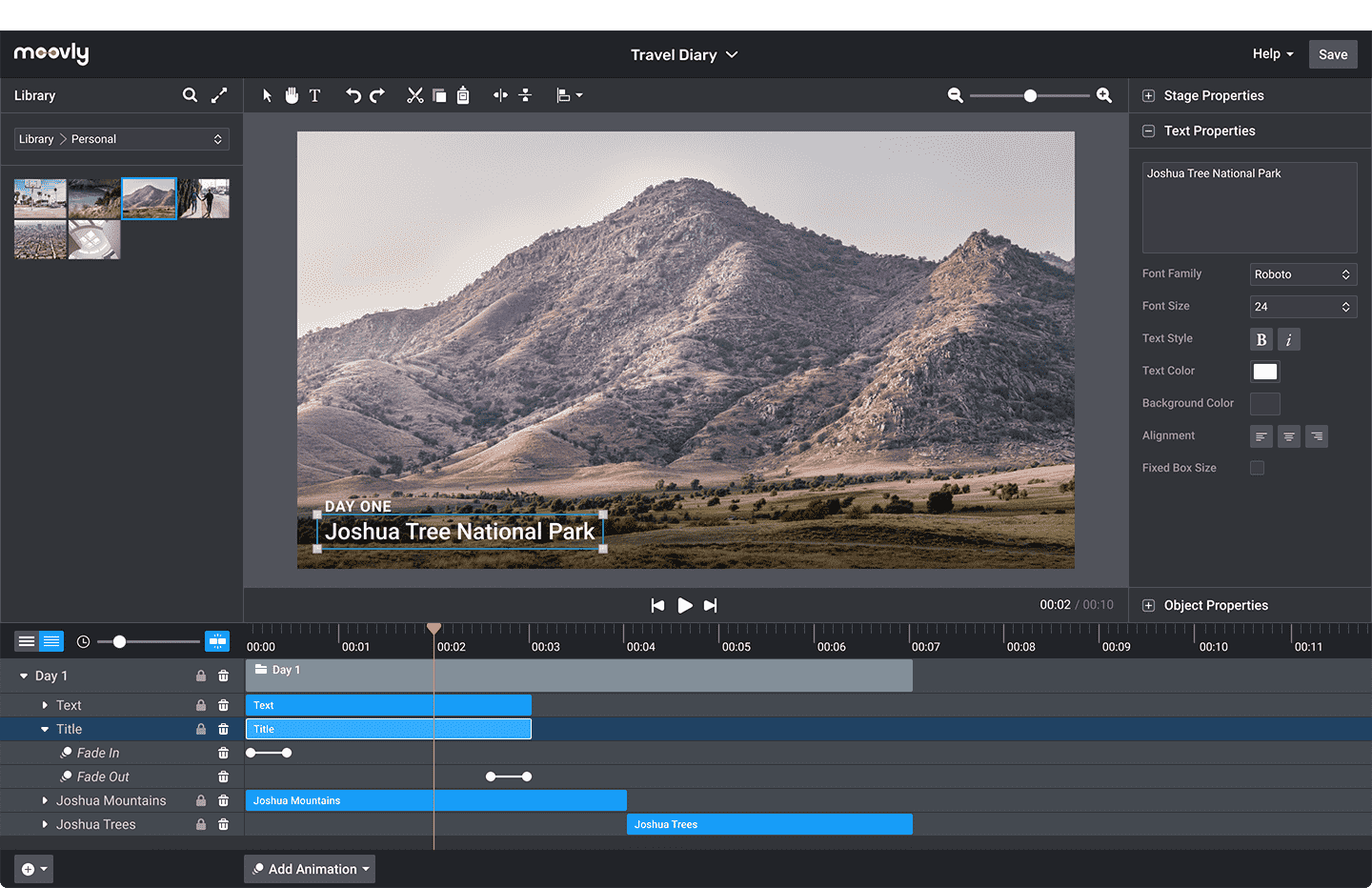Adjust the stage zoom slider handle
This screenshot has height=888, width=1372.
1030,95
